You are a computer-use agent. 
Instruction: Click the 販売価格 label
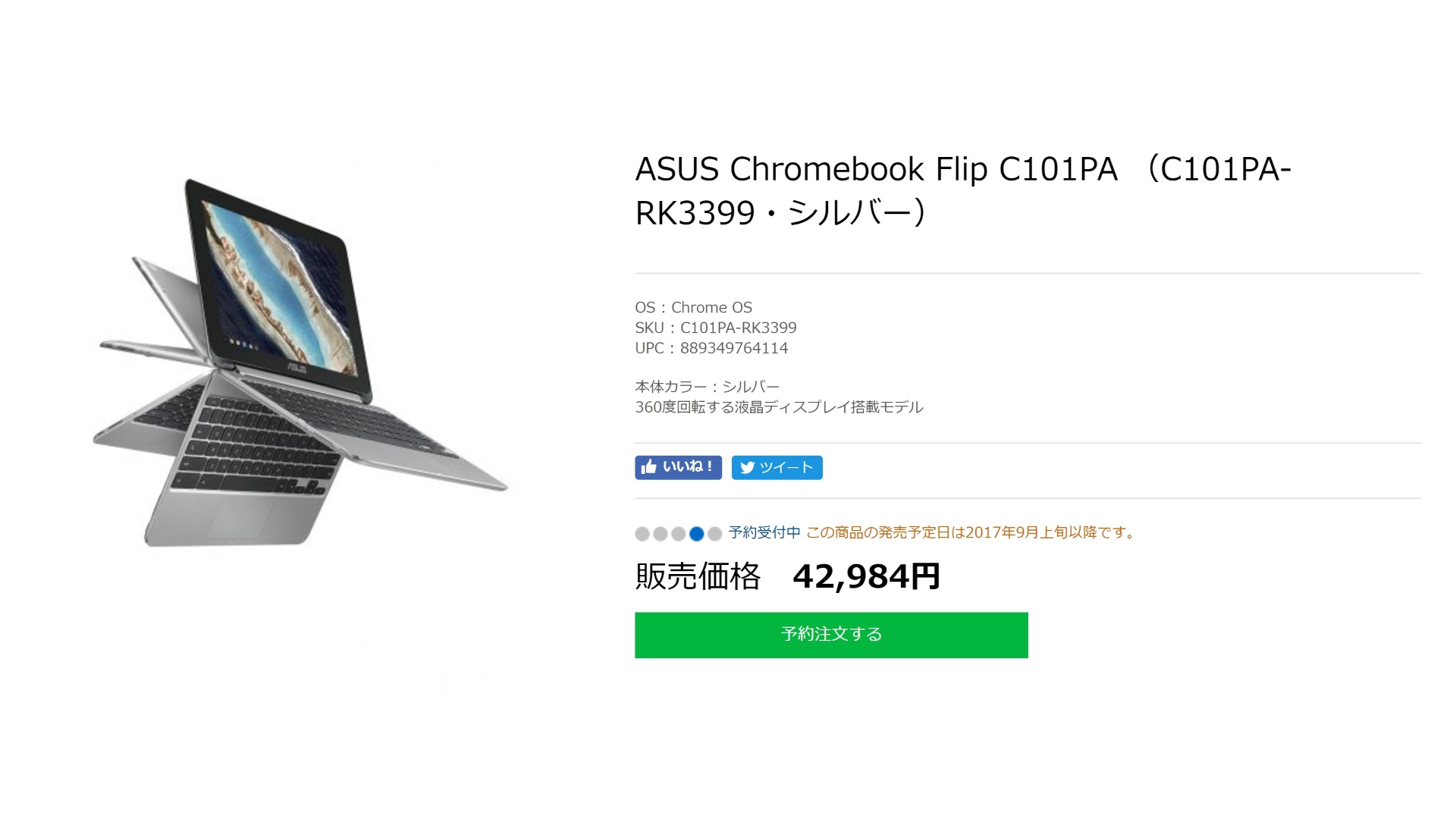pos(698,576)
